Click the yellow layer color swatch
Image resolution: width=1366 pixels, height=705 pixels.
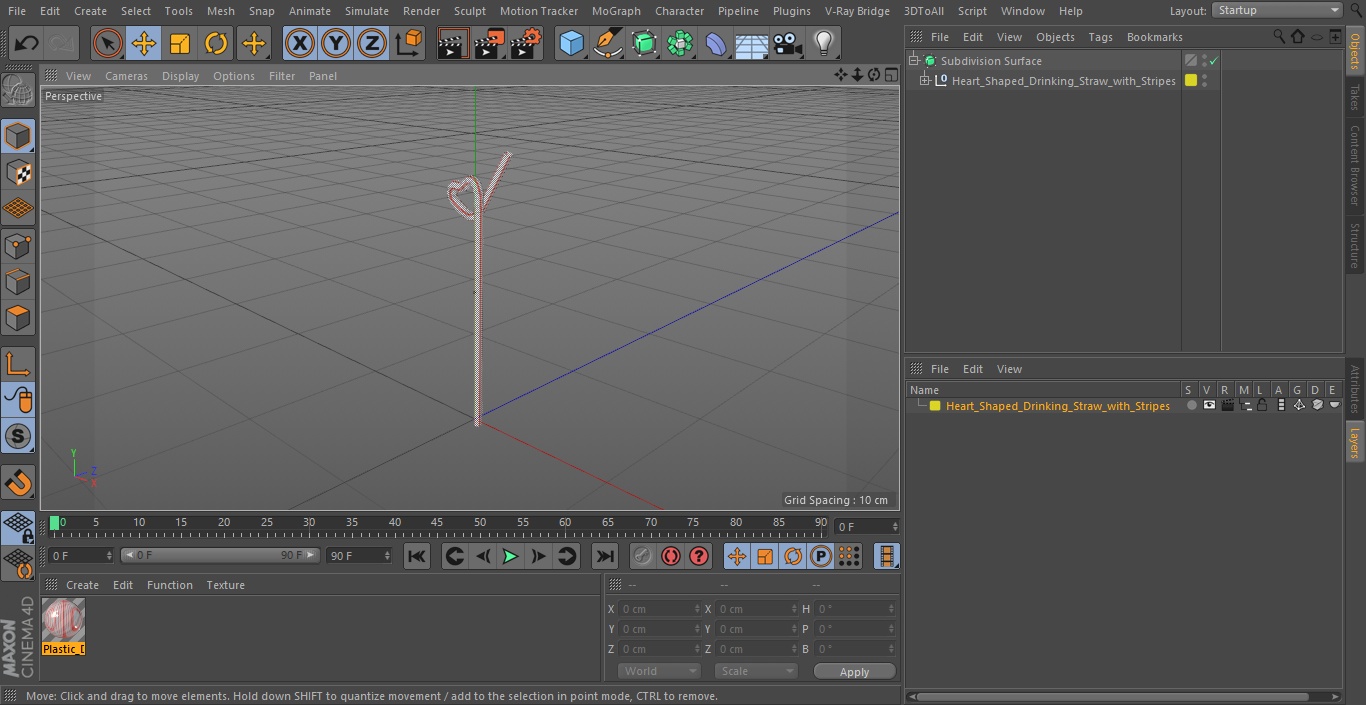pos(935,406)
